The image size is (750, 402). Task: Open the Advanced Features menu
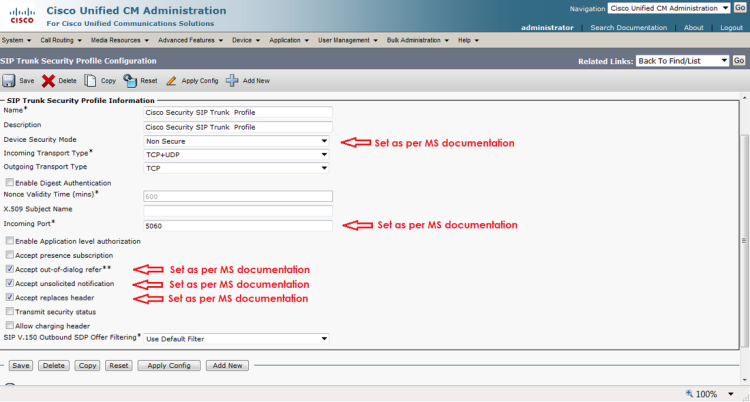pyautogui.click(x=190, y=40)
